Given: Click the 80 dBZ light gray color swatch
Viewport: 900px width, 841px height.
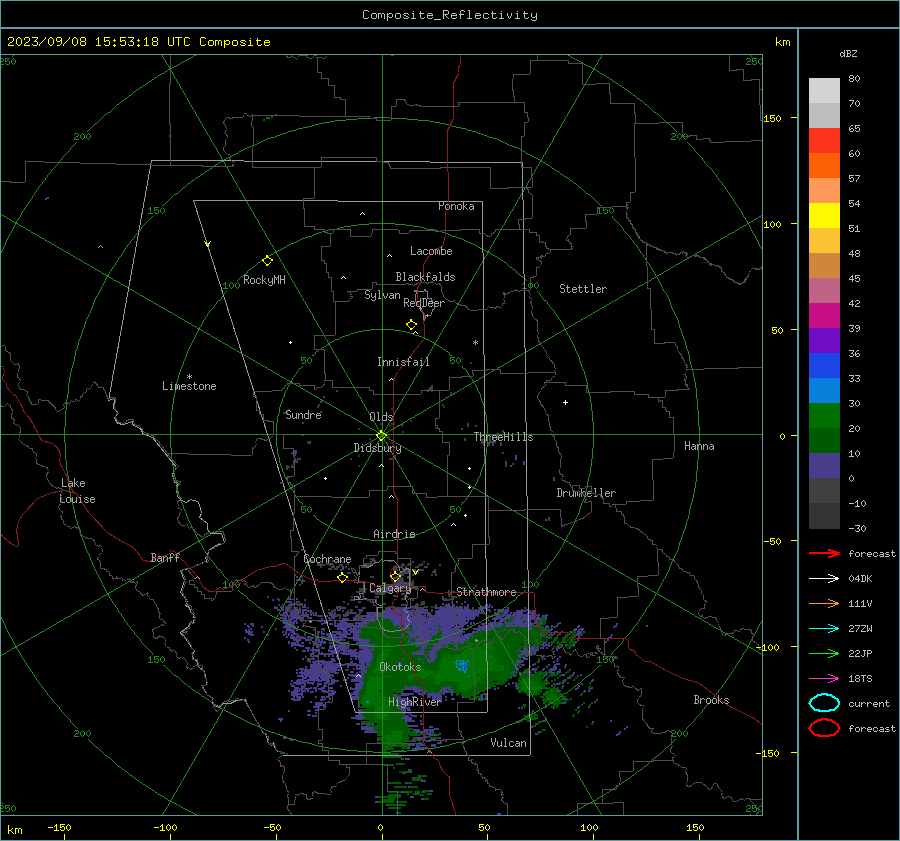Looking at the screenshot, I should [x=824, y=90].
